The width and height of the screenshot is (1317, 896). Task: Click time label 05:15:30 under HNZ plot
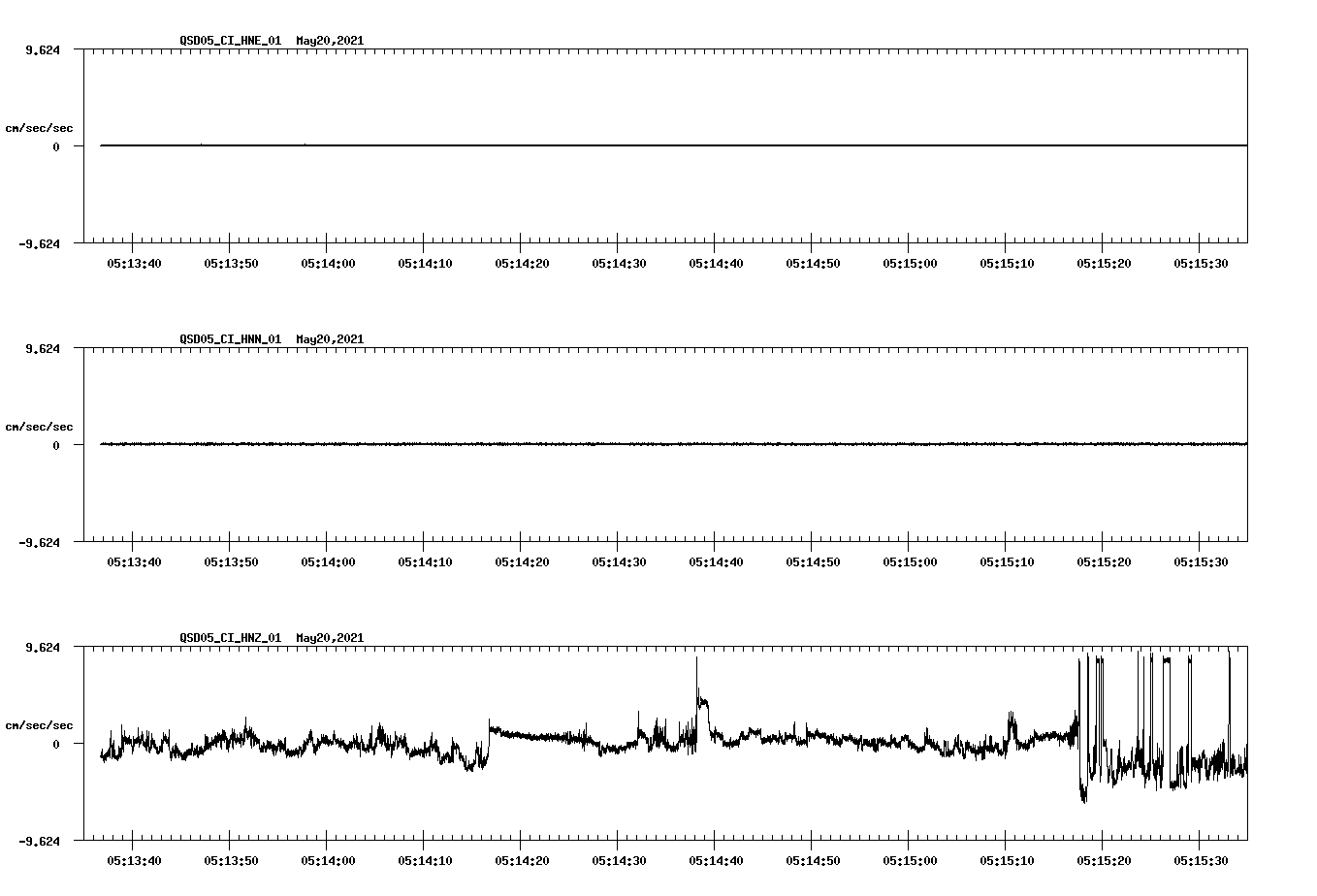click(x=1201, y=860)
